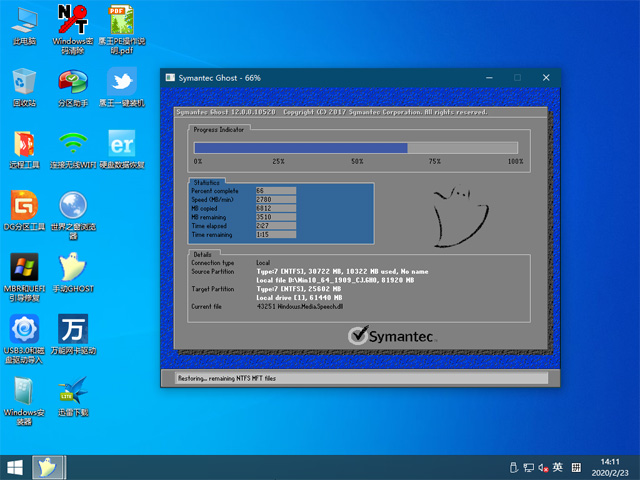Click the ghost drawing in Ghost window

[x=460, y=216]
